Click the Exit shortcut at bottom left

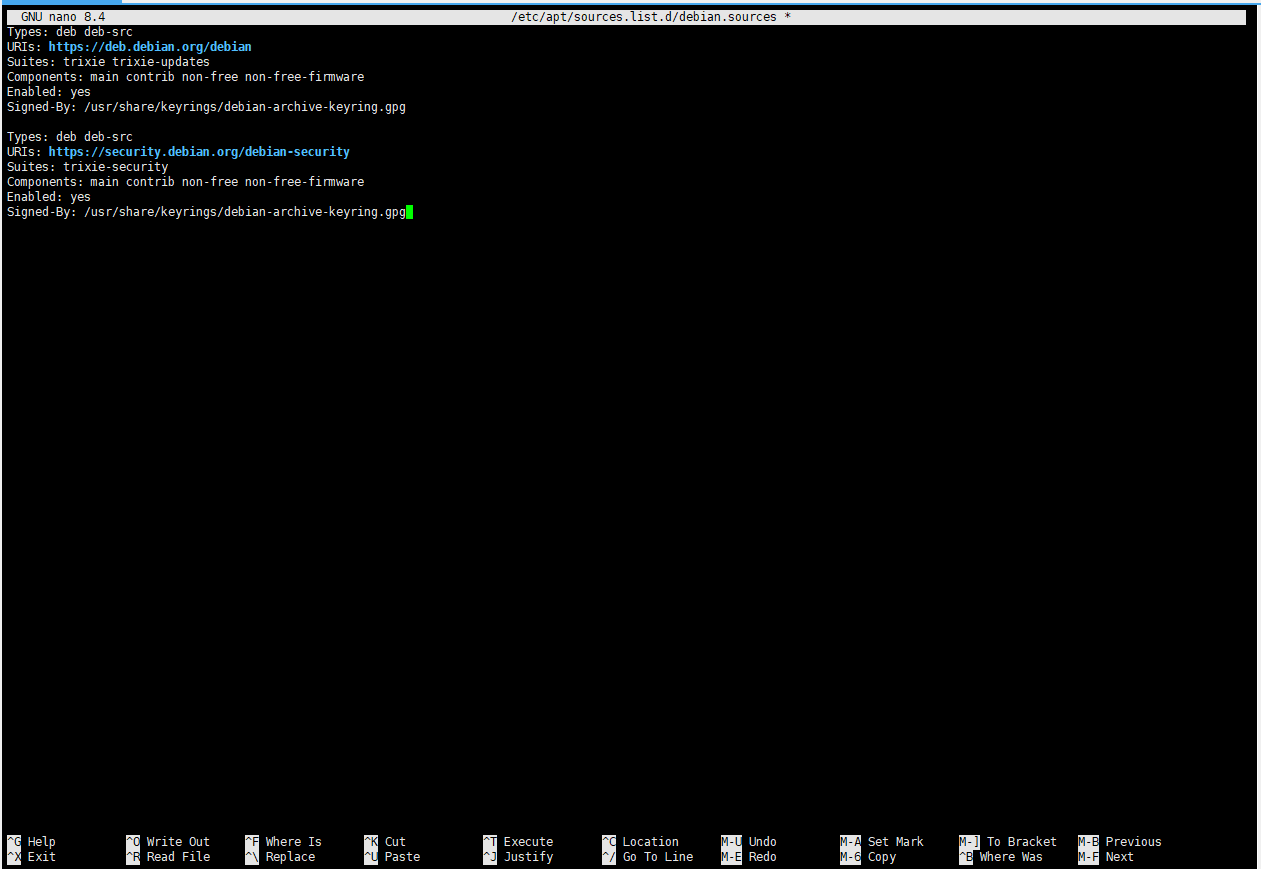41,857
